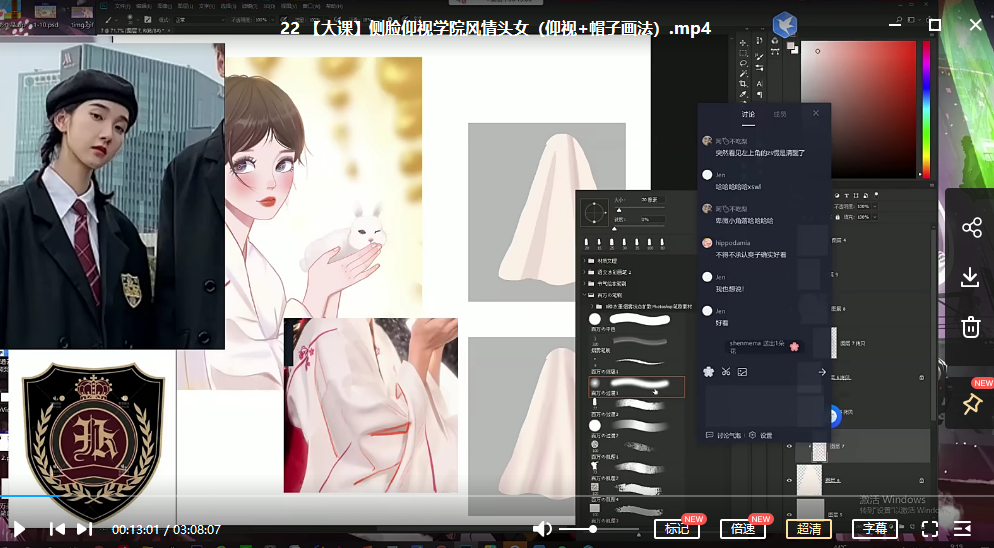
Task: Attach an image using the picture icon
Action: click(x=742, y=372)
